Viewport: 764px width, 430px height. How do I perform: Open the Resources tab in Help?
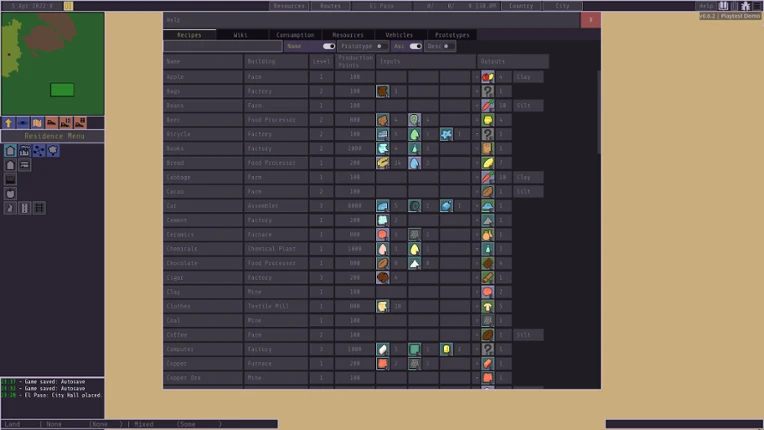(348, 35)
